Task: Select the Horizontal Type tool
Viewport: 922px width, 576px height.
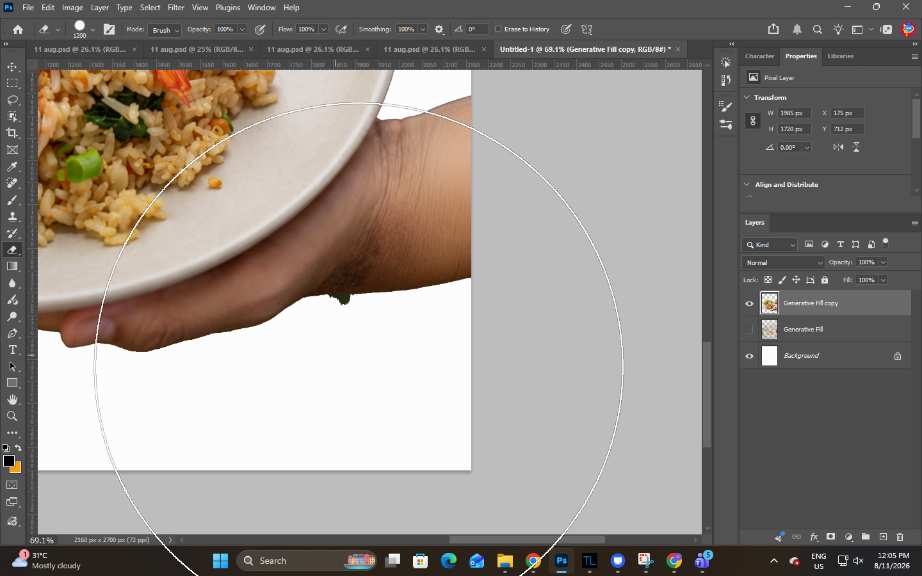Action: pos(12,350)
